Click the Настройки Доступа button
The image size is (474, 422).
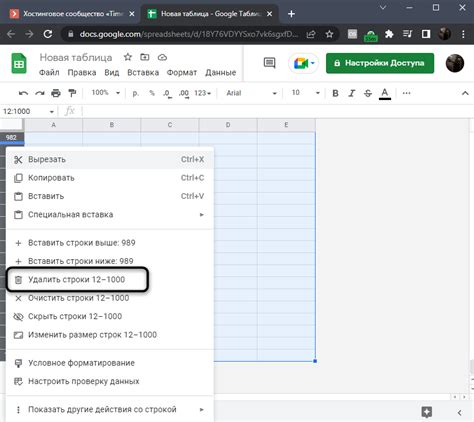point(380,63)
